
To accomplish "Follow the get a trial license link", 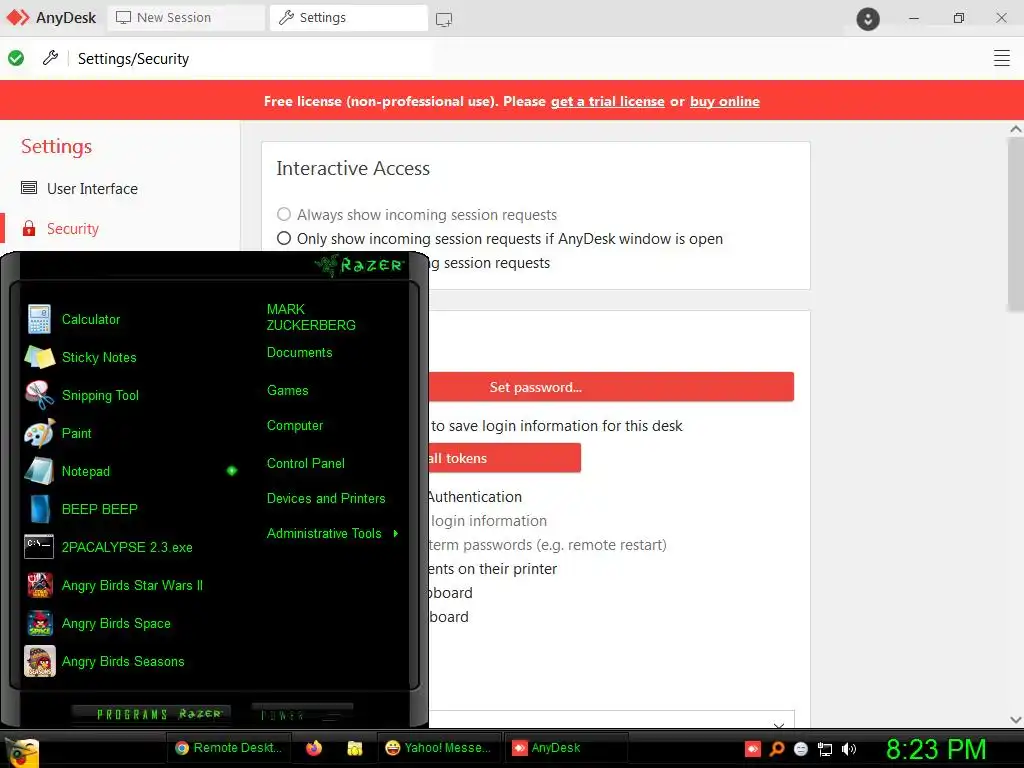I will click(x=607, y=101).
